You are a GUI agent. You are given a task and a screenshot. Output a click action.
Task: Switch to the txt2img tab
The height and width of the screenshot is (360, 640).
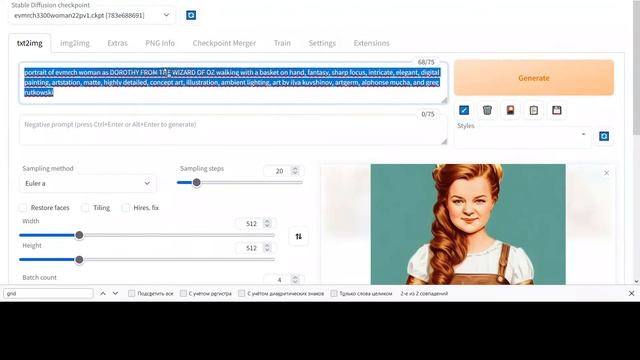point(29,43)
